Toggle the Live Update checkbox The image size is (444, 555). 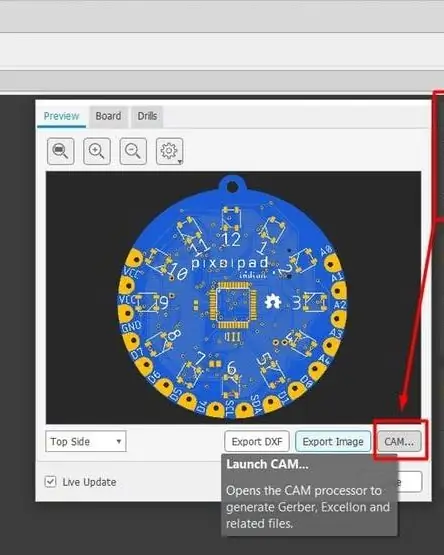(50, 482)
